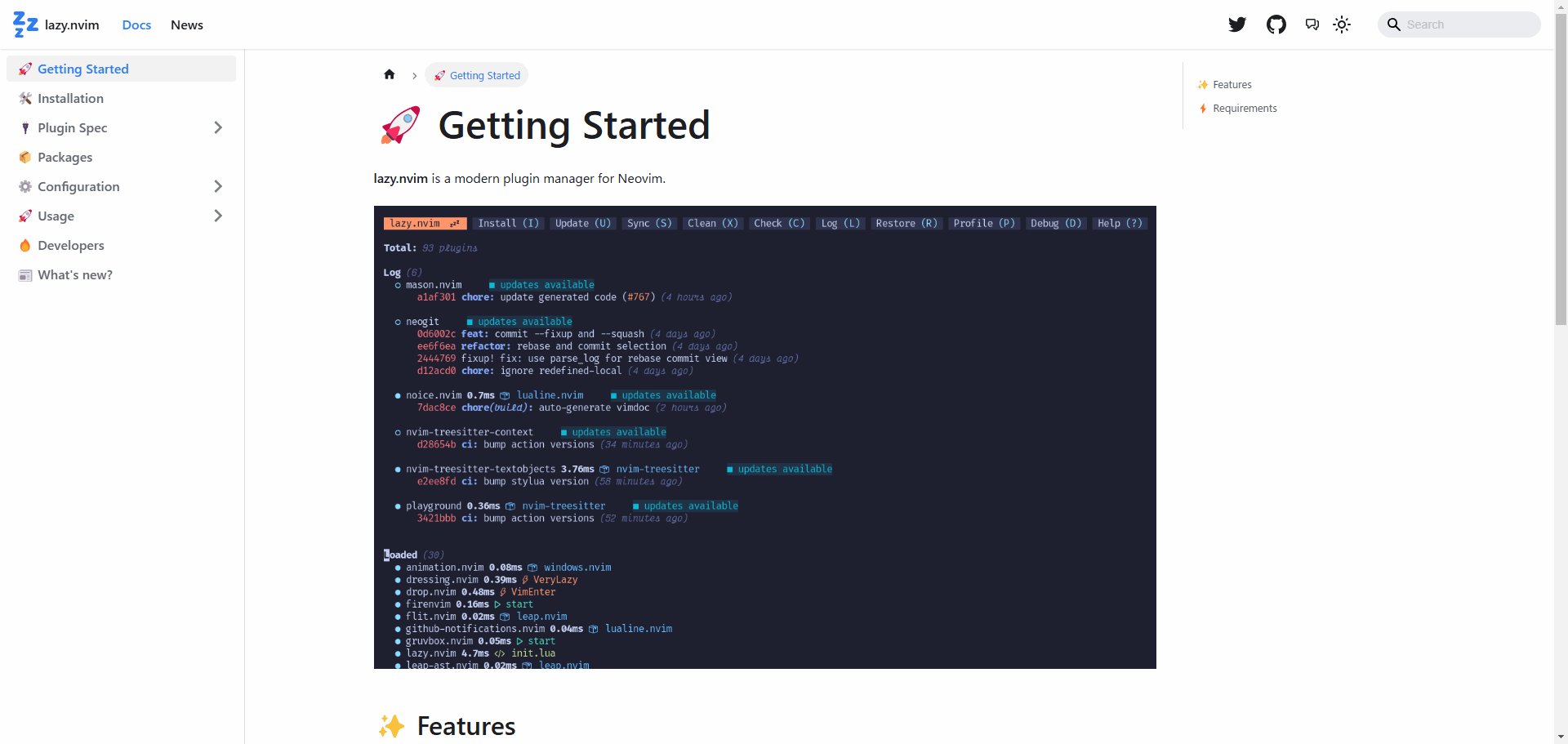Click the gear icon beside Configuration
This screenshot has height=744, width=1568.
click(25, 186)
